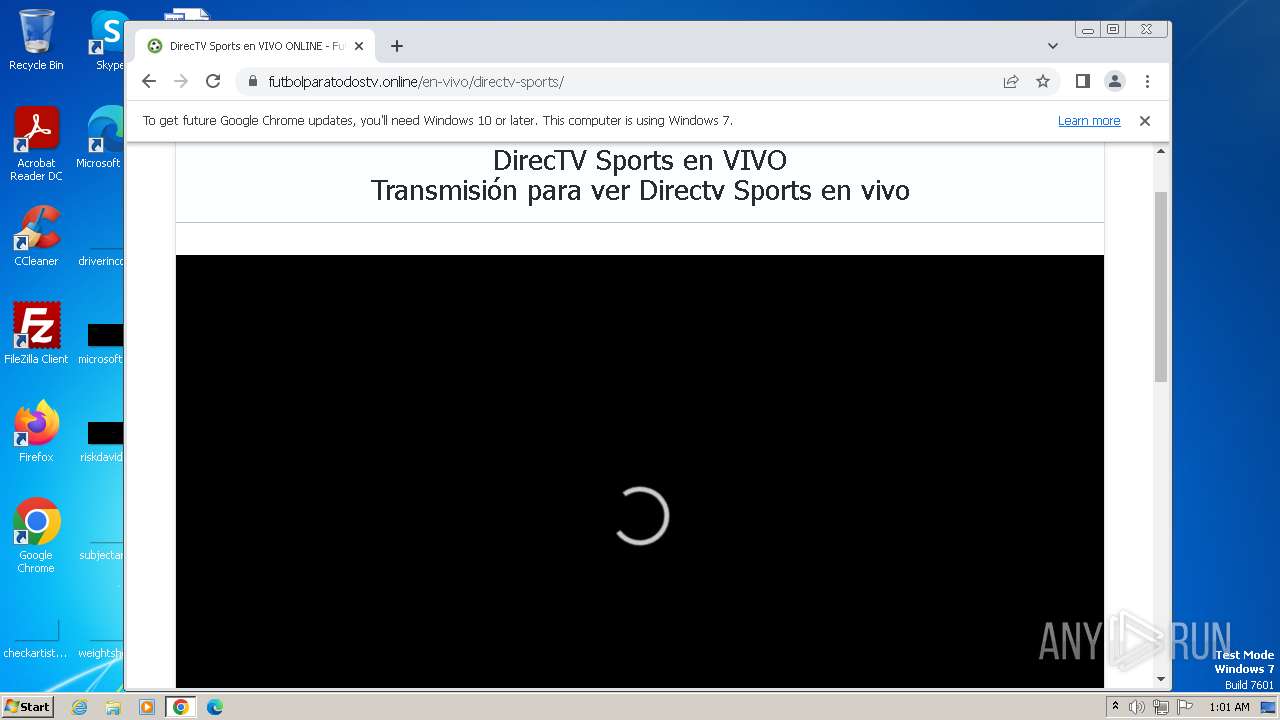Open the Windows Start menu
Screen dimensions: 1280x720
[x=28, y=707]
